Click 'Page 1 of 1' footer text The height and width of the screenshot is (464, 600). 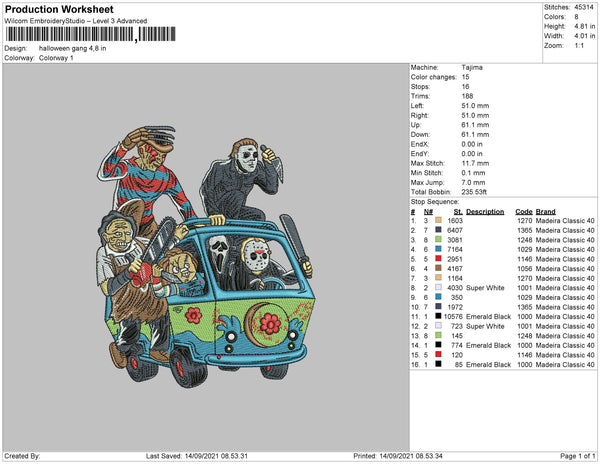tap(577, 456)
